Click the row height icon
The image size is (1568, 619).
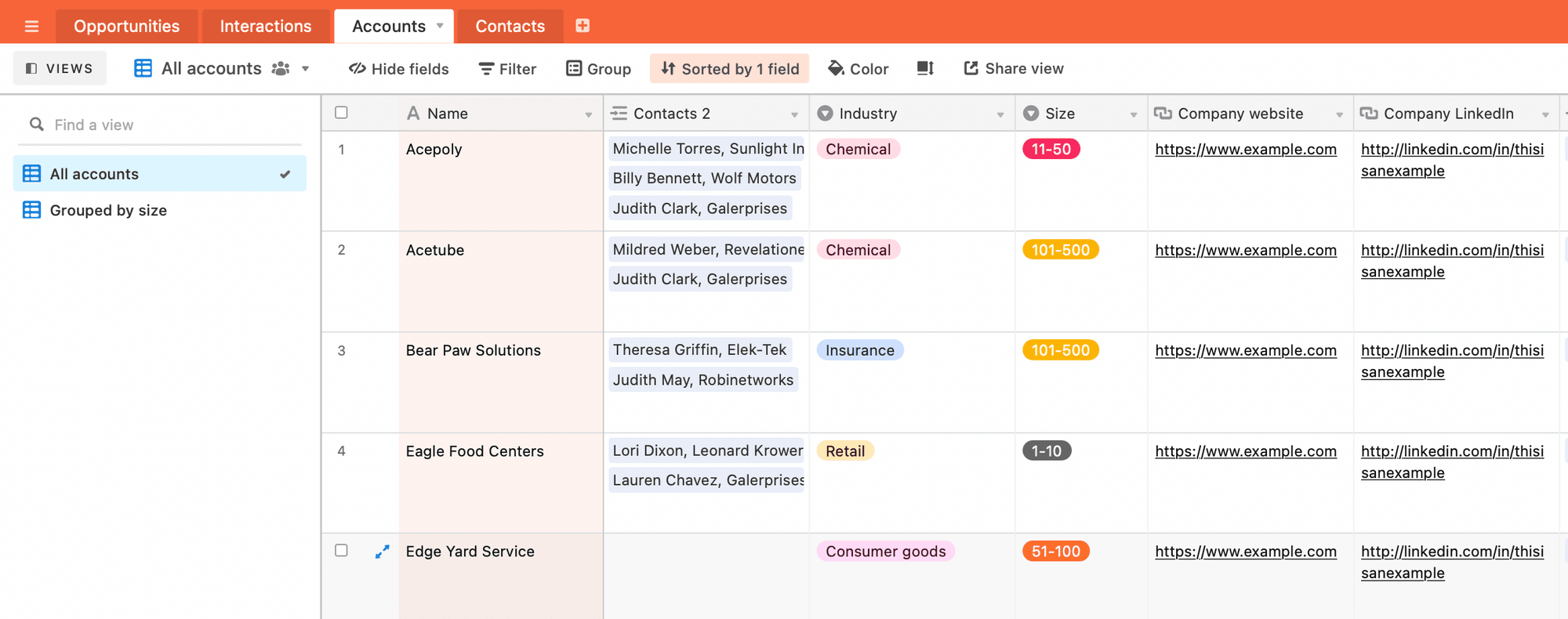point(925,68)
